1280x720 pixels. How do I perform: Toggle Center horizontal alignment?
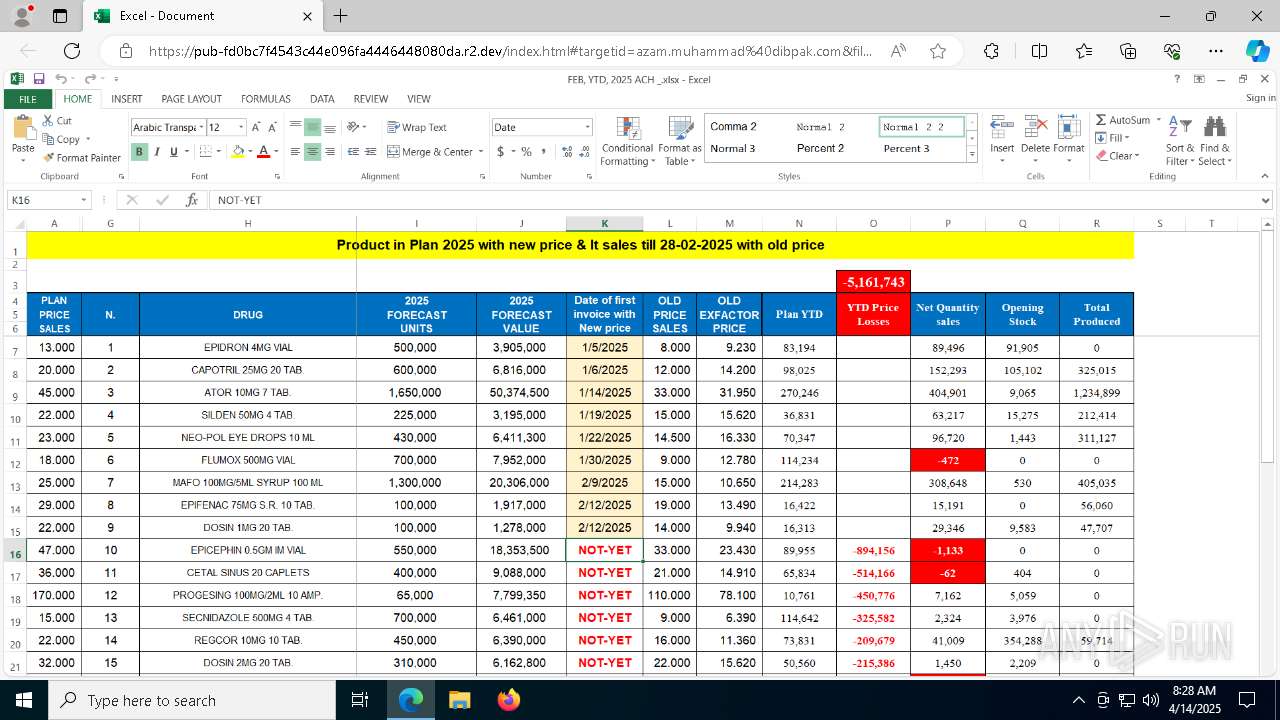(x=313, y=152)
